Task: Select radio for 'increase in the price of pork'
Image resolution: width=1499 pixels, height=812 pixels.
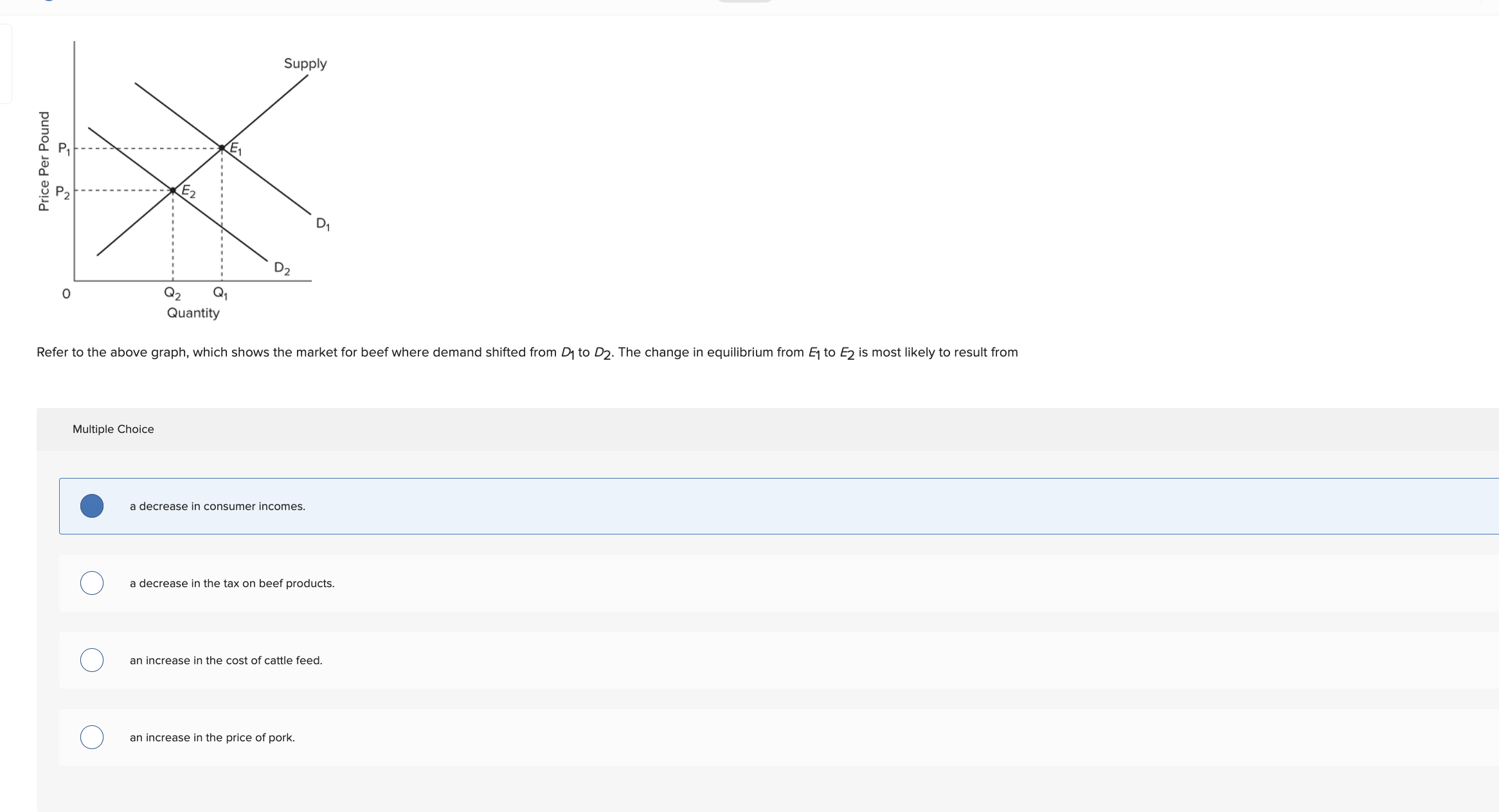Action: [x=92, y=737]
